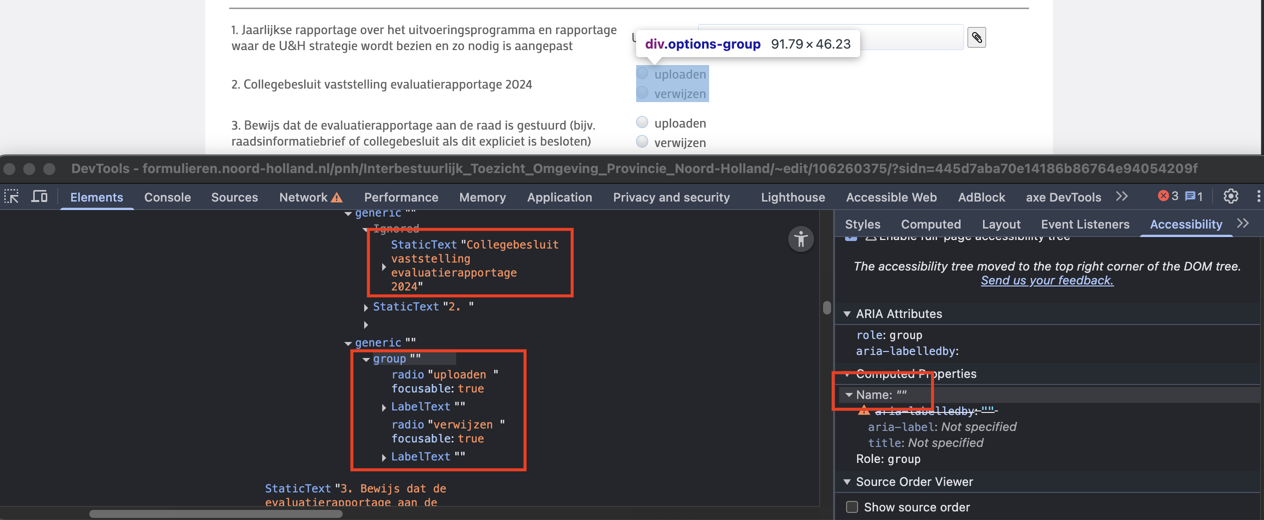Enable the Show source order checkbox
Image resolution: width=1264 pixels, height=520 pixels.
852,507
